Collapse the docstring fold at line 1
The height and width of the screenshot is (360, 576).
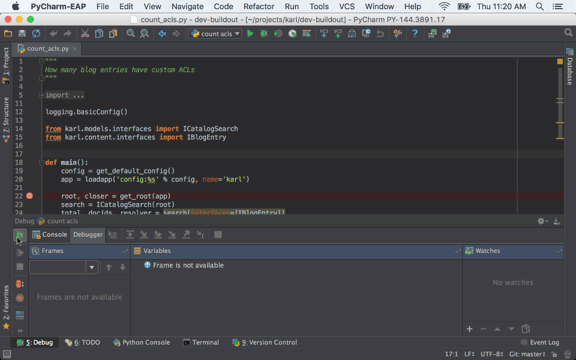(41, 61)
